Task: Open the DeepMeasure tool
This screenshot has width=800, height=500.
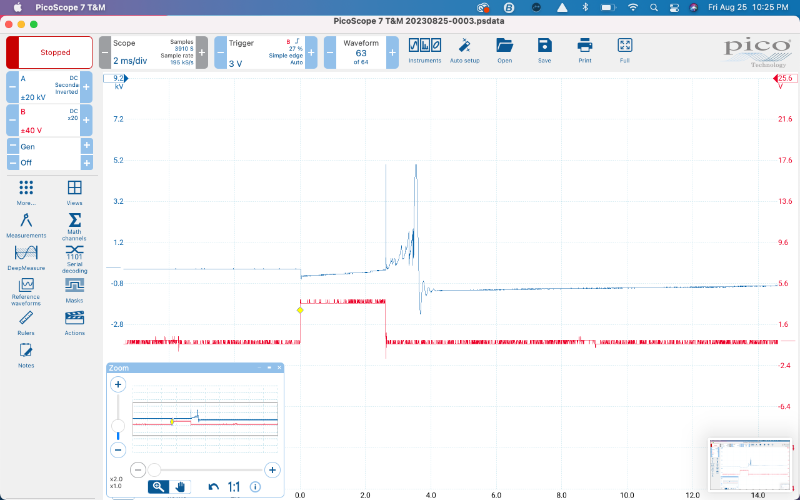Action: (x=26, y=257)
